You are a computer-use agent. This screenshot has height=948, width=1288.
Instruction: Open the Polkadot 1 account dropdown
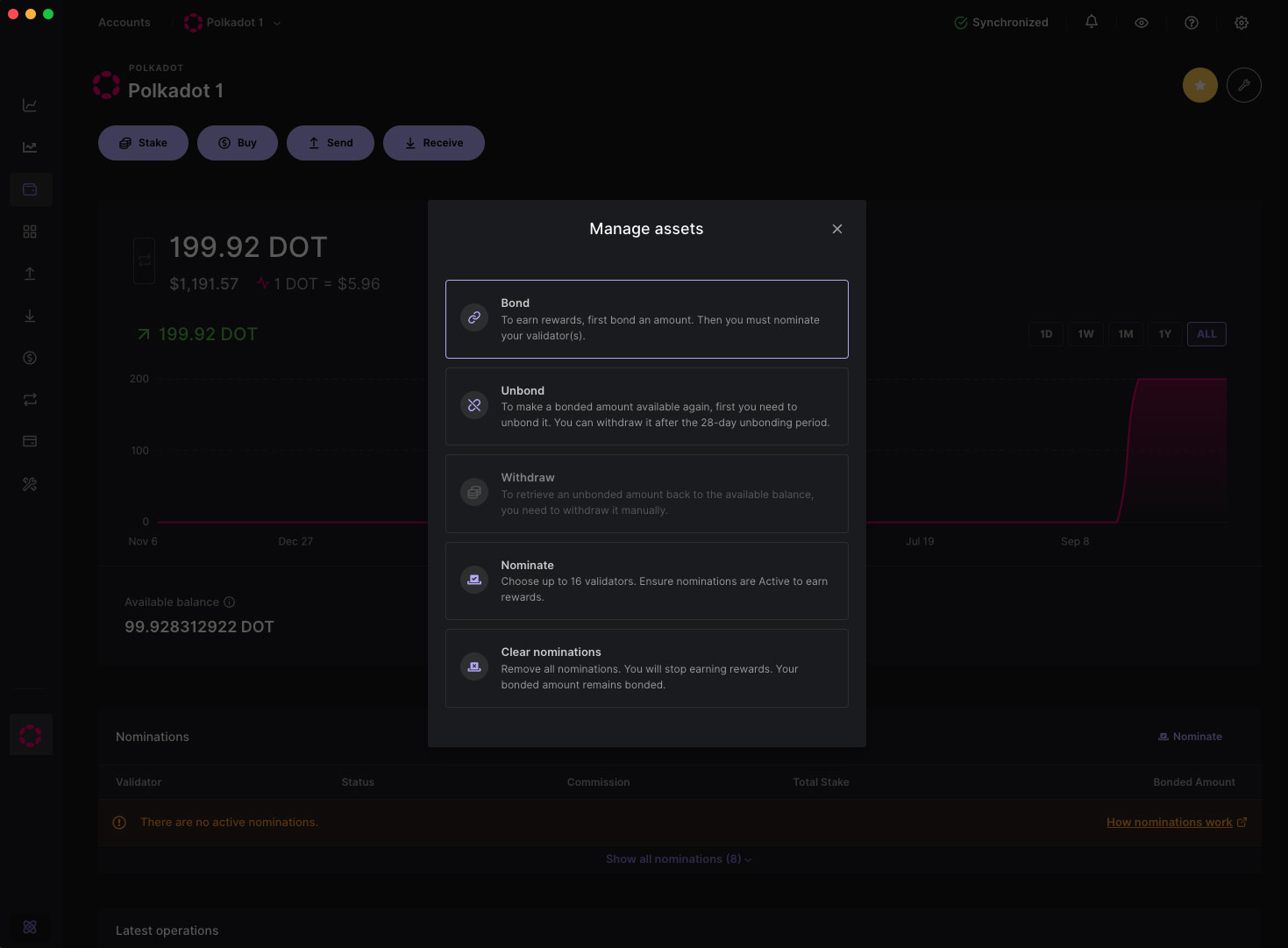[x=232, y=23]
